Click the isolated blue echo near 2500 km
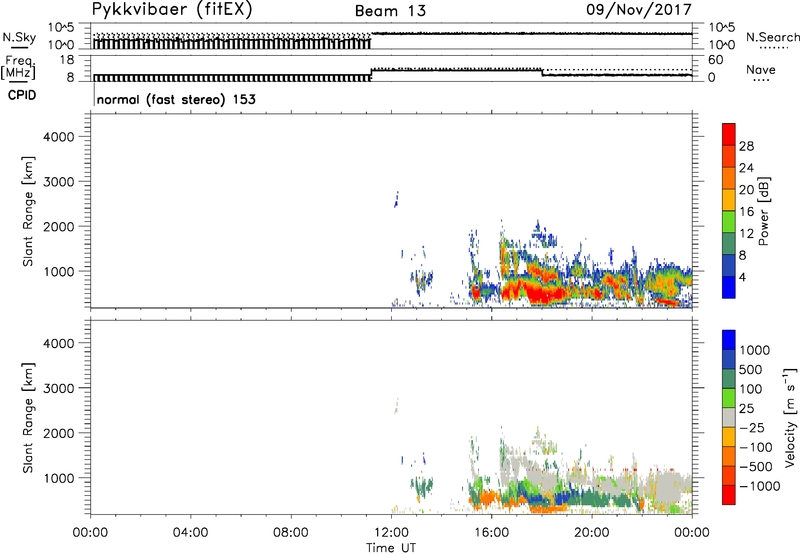The height and width of the screenshot is (554, 800). coord(396,199)
